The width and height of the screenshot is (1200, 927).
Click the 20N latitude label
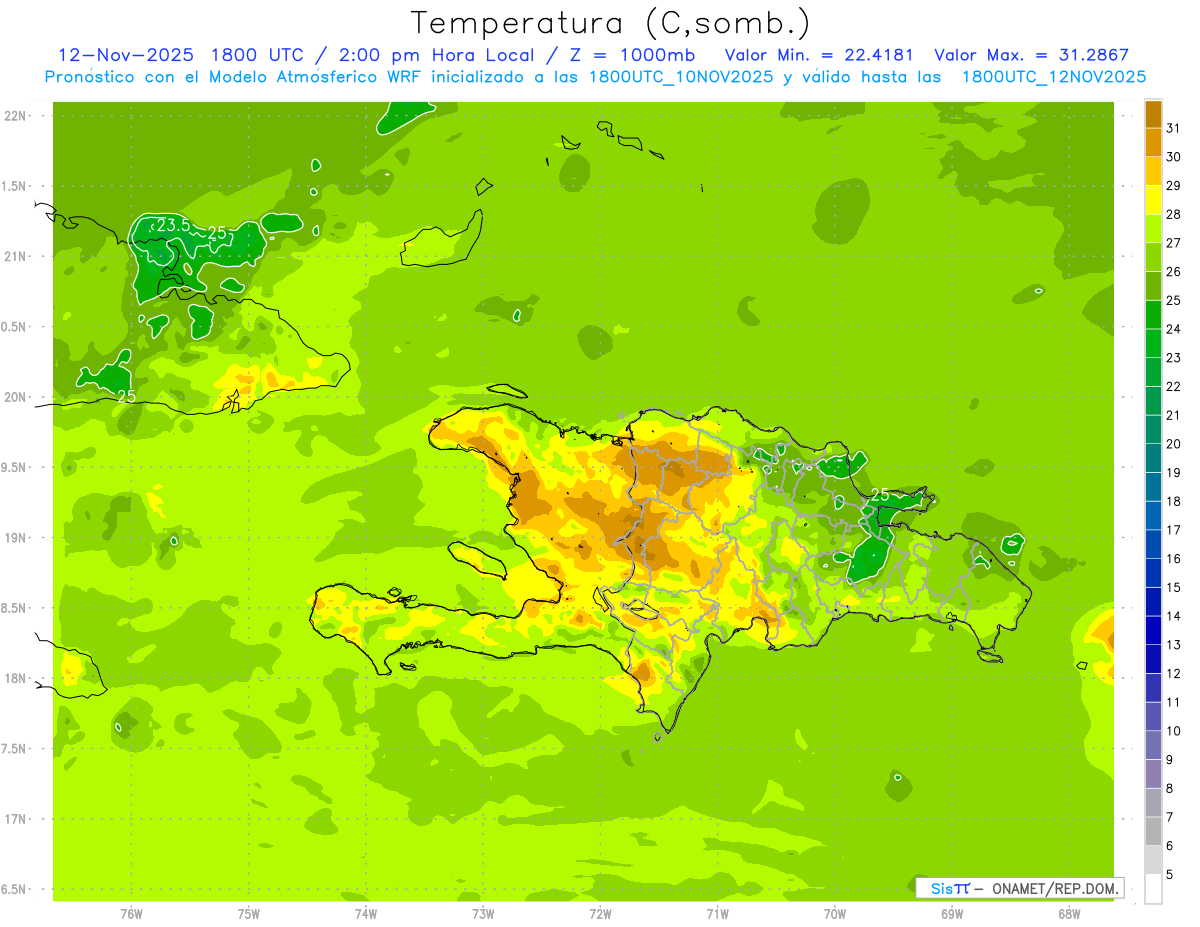pos(15,397)
